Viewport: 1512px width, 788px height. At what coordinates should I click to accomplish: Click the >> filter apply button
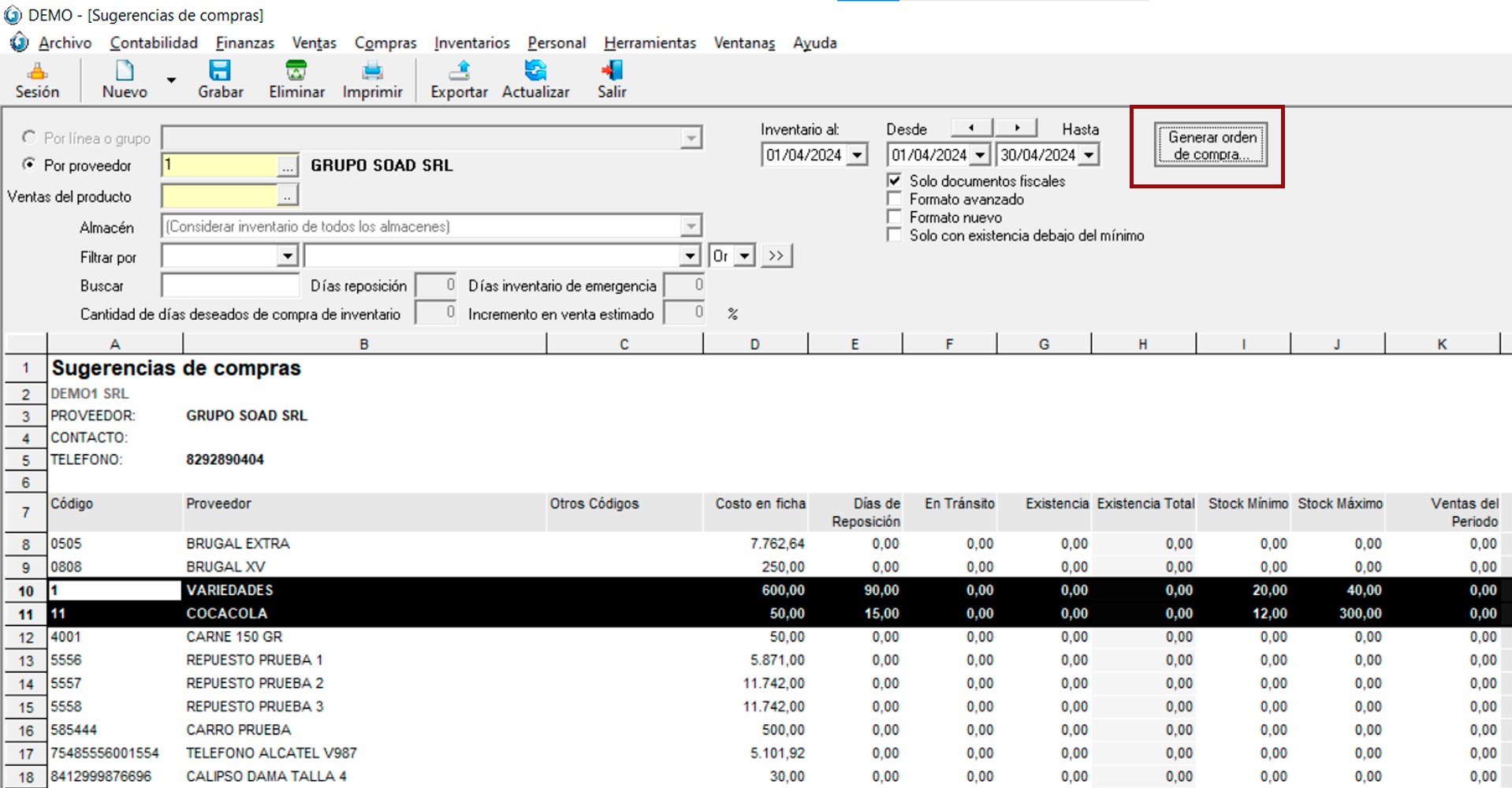pos(776,256)
